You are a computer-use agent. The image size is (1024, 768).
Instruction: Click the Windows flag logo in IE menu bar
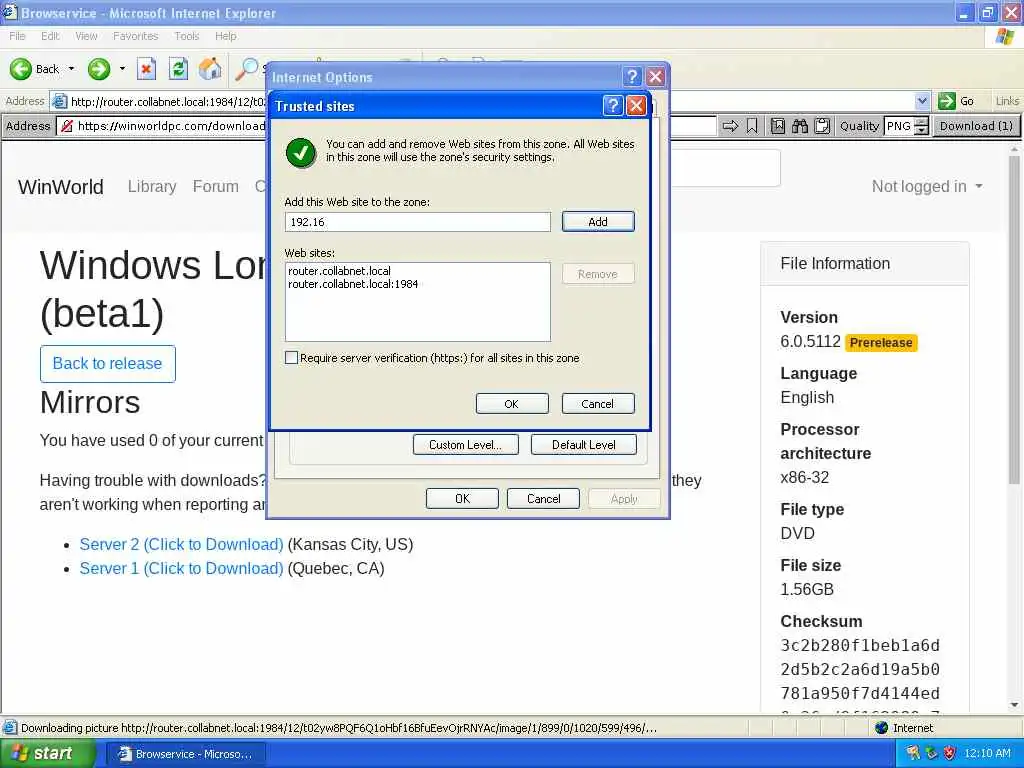point(1005,37)
